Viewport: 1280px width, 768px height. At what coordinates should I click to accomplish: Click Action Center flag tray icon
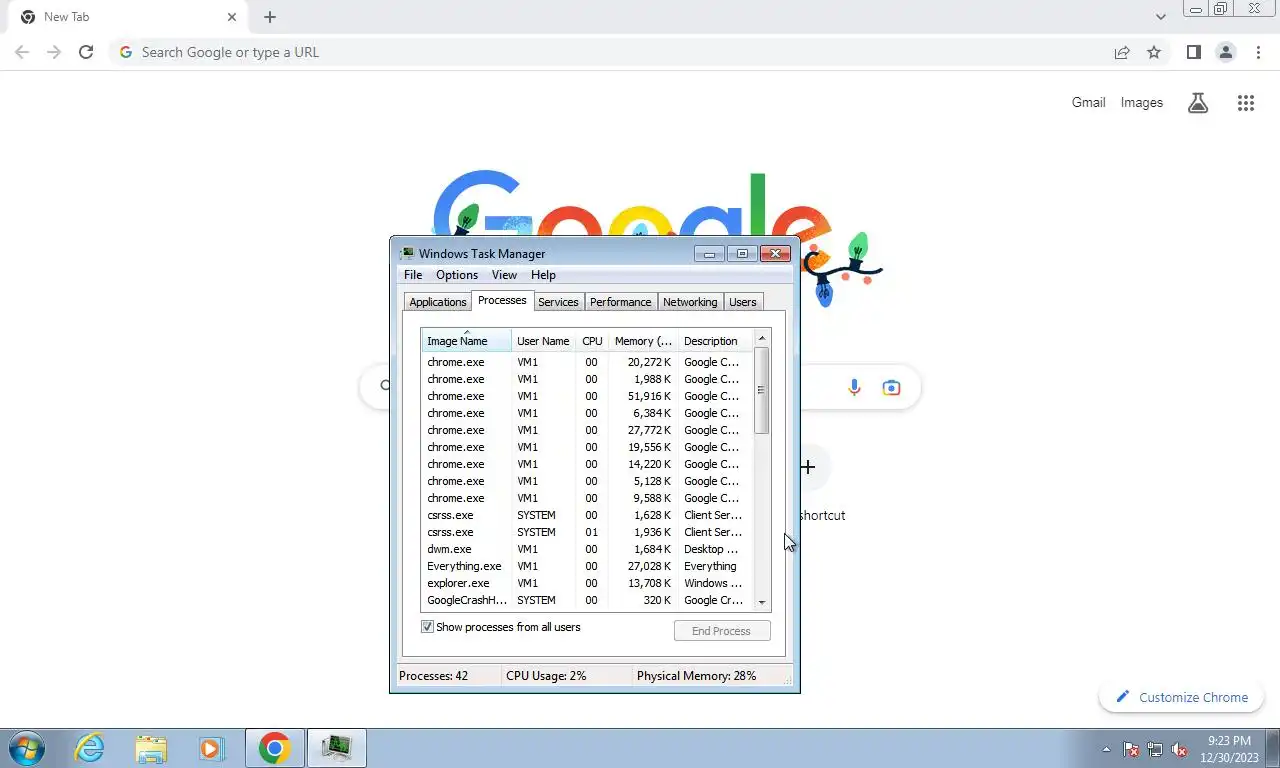1131,749
